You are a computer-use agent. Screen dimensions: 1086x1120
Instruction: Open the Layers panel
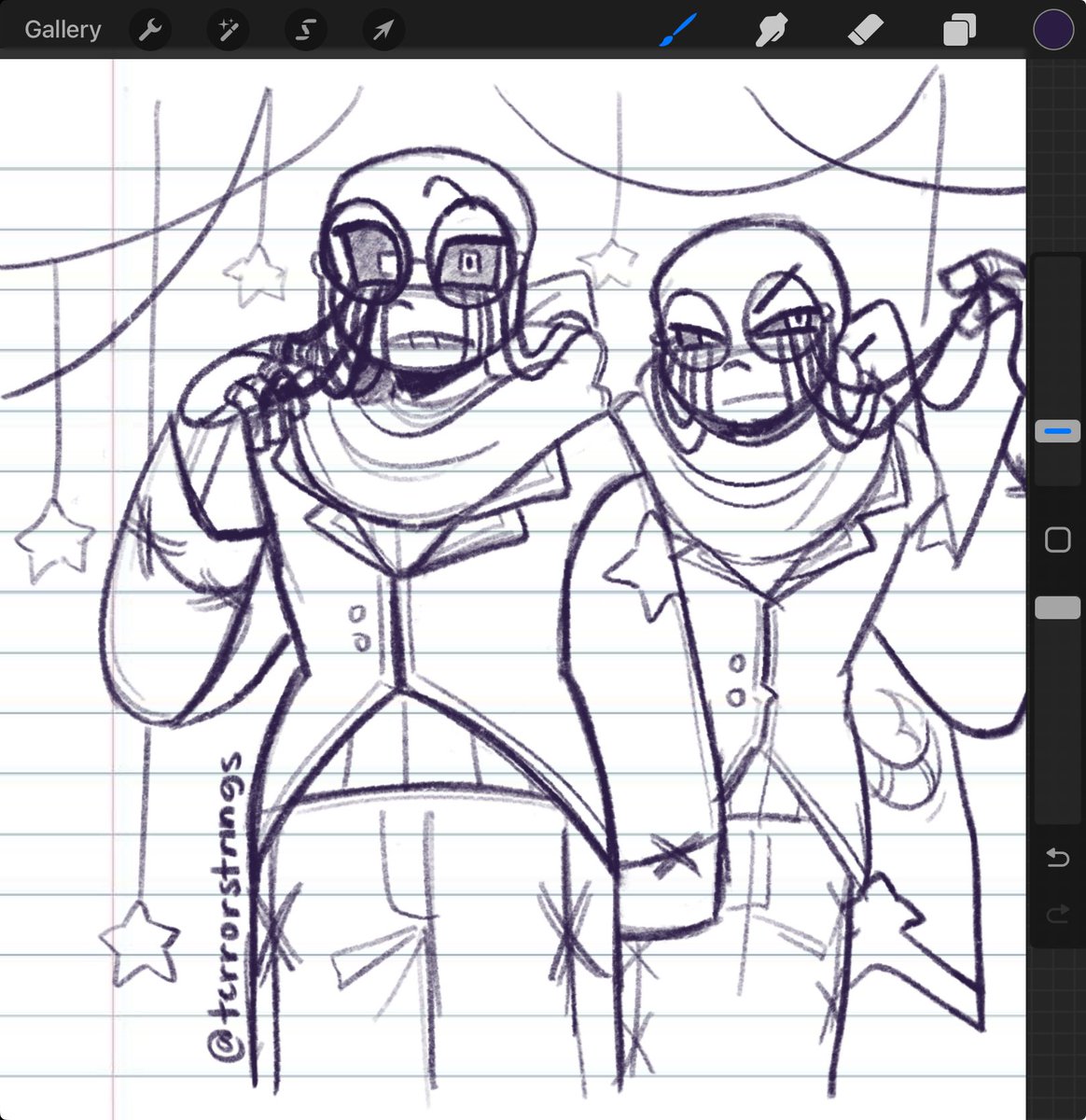(x=959, y=31)
